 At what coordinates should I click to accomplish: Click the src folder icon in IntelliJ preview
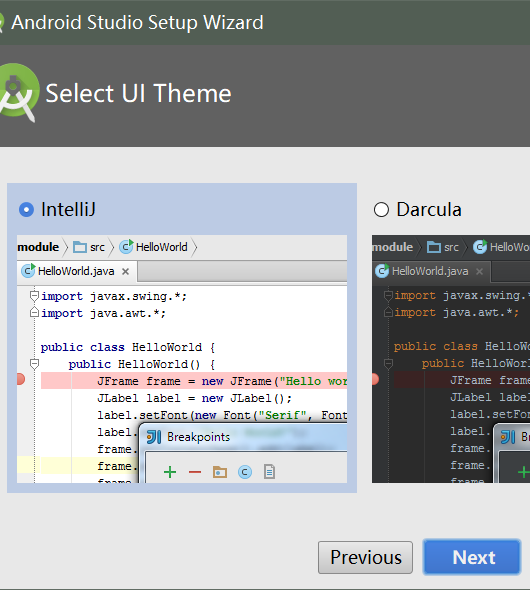pos(80,247)
